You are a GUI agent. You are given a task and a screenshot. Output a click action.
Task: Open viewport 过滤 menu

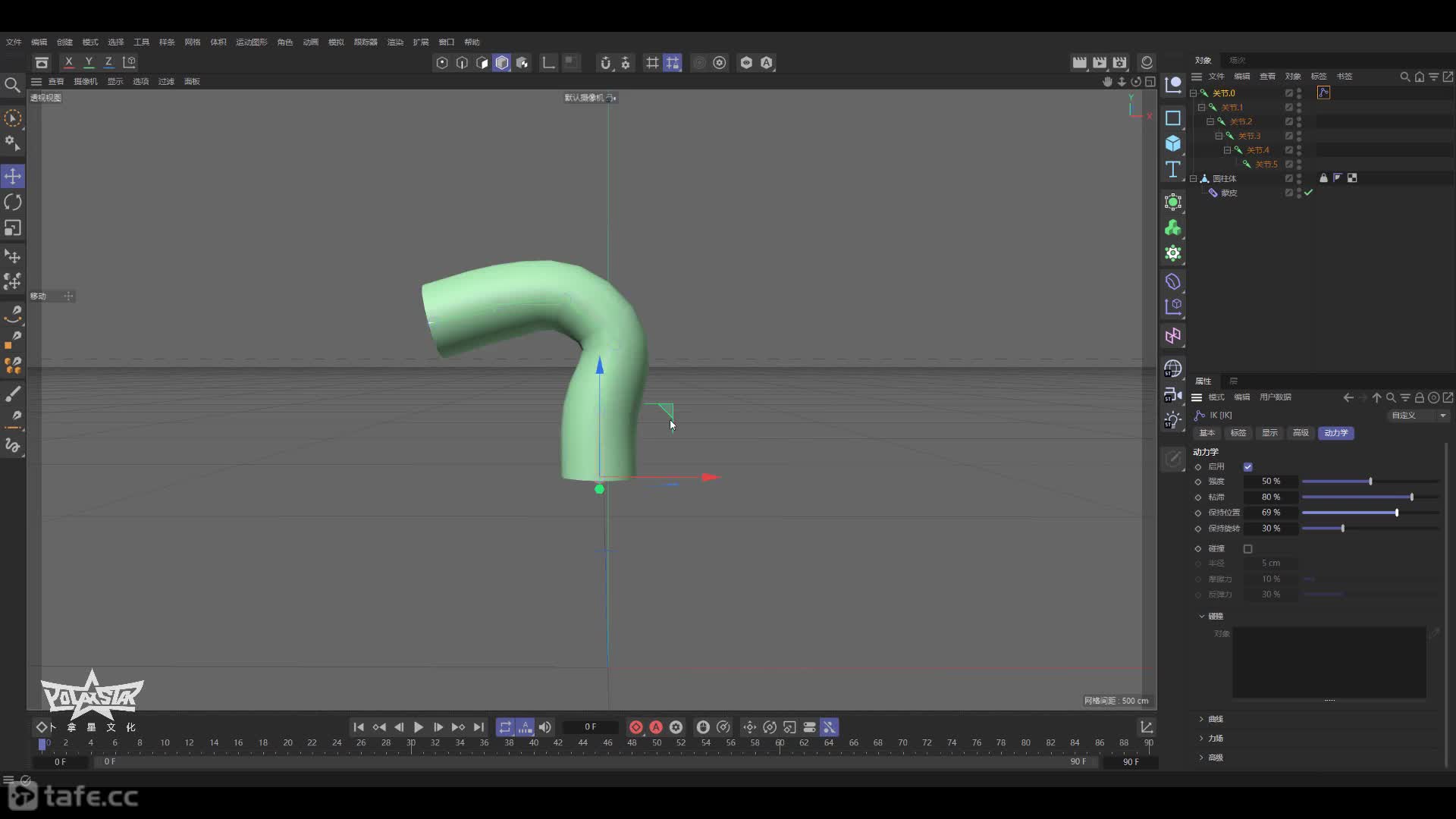(x=166, y=82)
